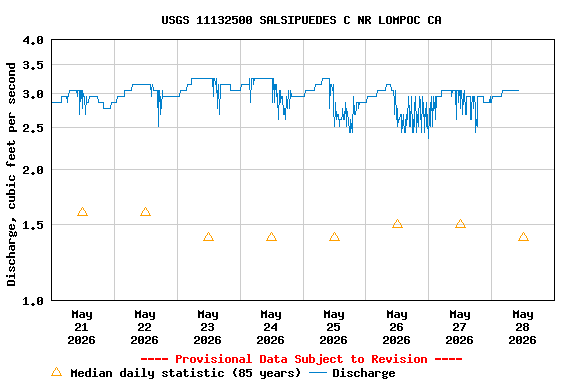
Task: Click the median triangle marker for May 25
Action: (334, 237)
